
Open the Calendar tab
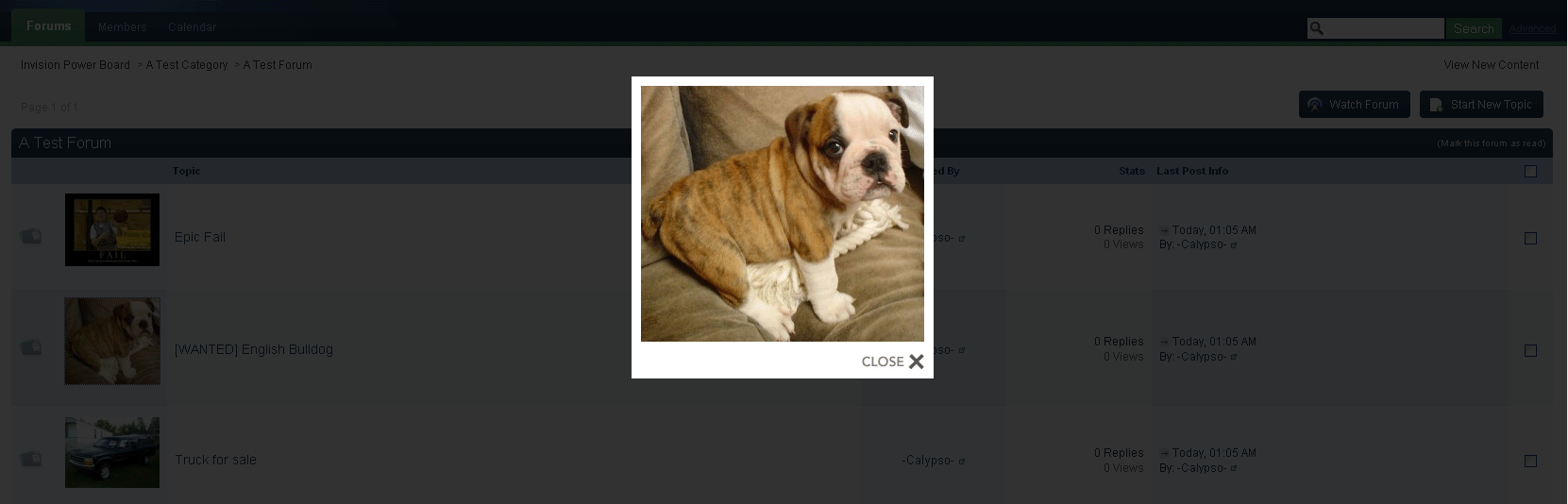[192, 27]
